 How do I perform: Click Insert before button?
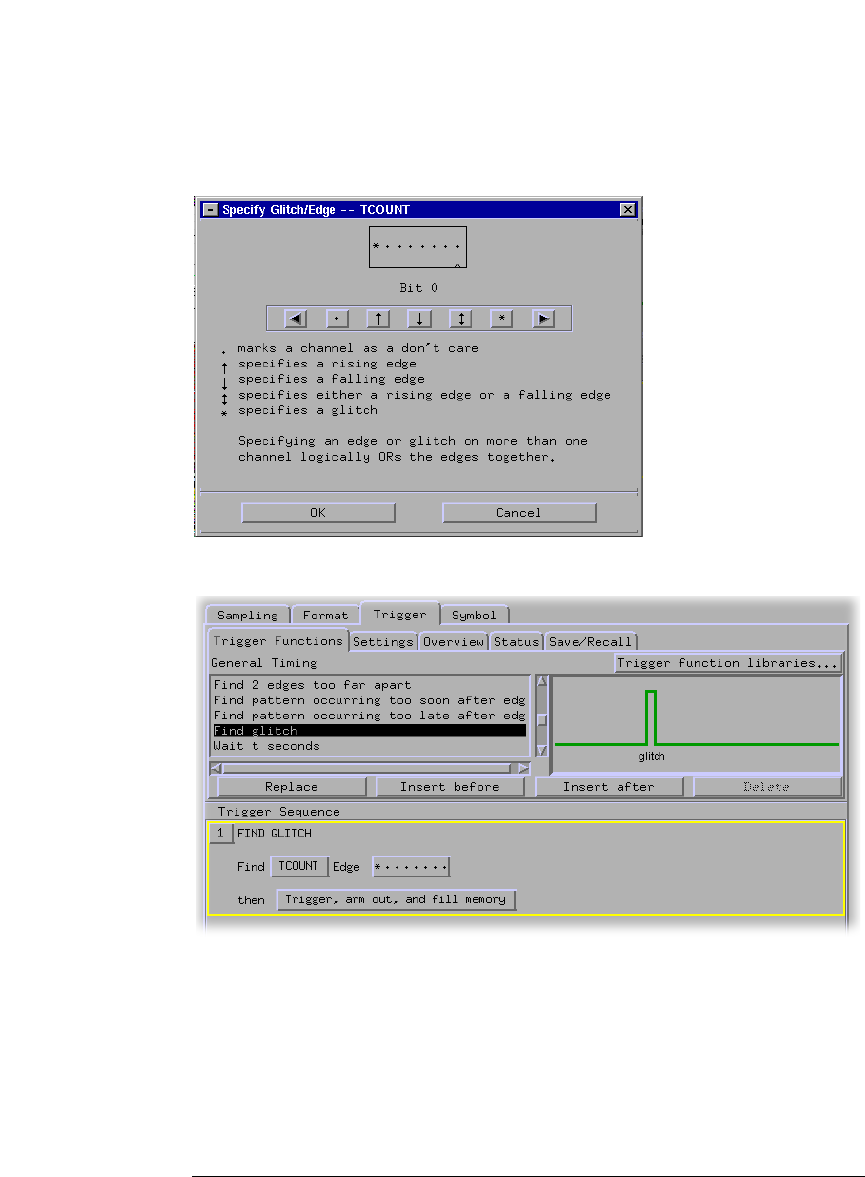[x=450, y=787]
